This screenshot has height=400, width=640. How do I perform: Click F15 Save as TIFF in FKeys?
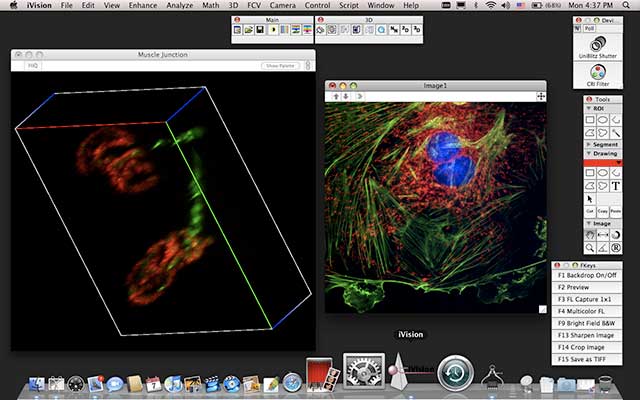pos(587,359)
